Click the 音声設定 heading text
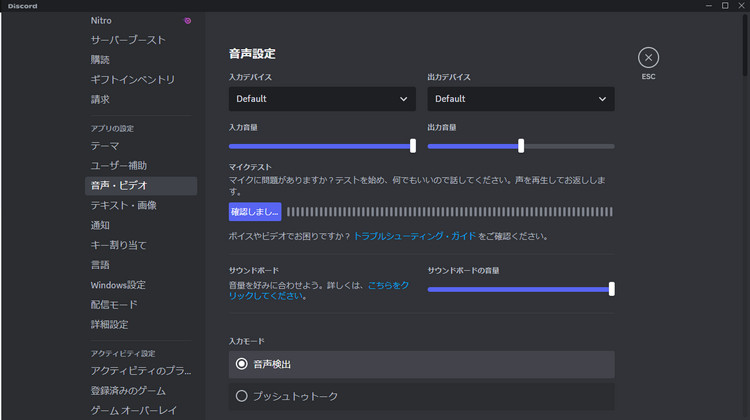Screen dimensions: 750x420 pos(252,54)
